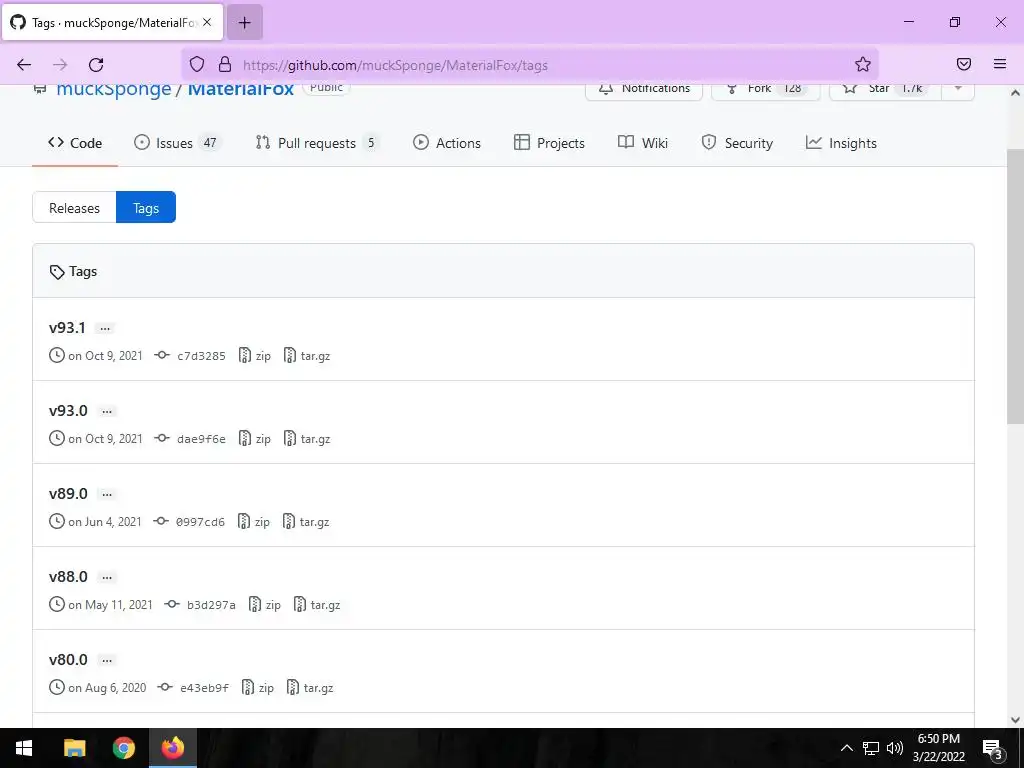Screen dimensions: 1024x768
Task: Open the Projects tab
Action: (x=549, y=143)
